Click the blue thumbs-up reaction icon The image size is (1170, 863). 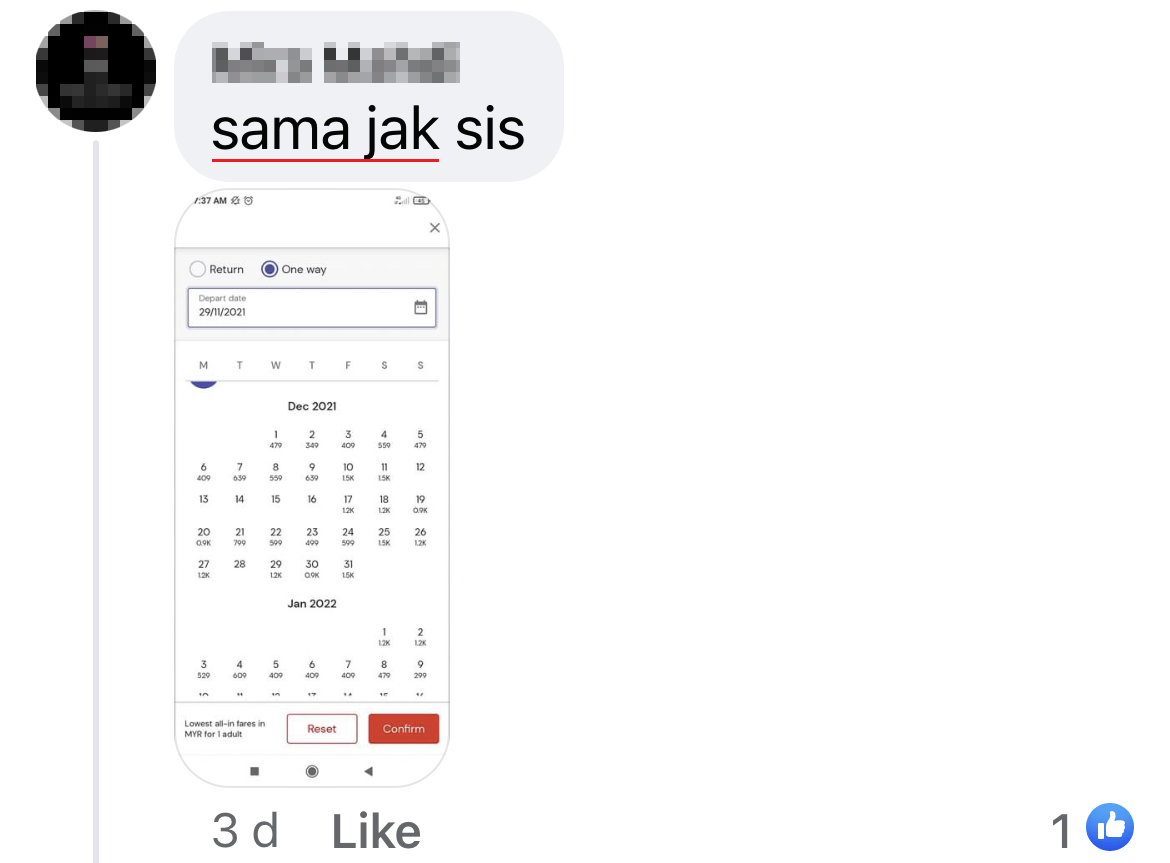(1110, 826)
